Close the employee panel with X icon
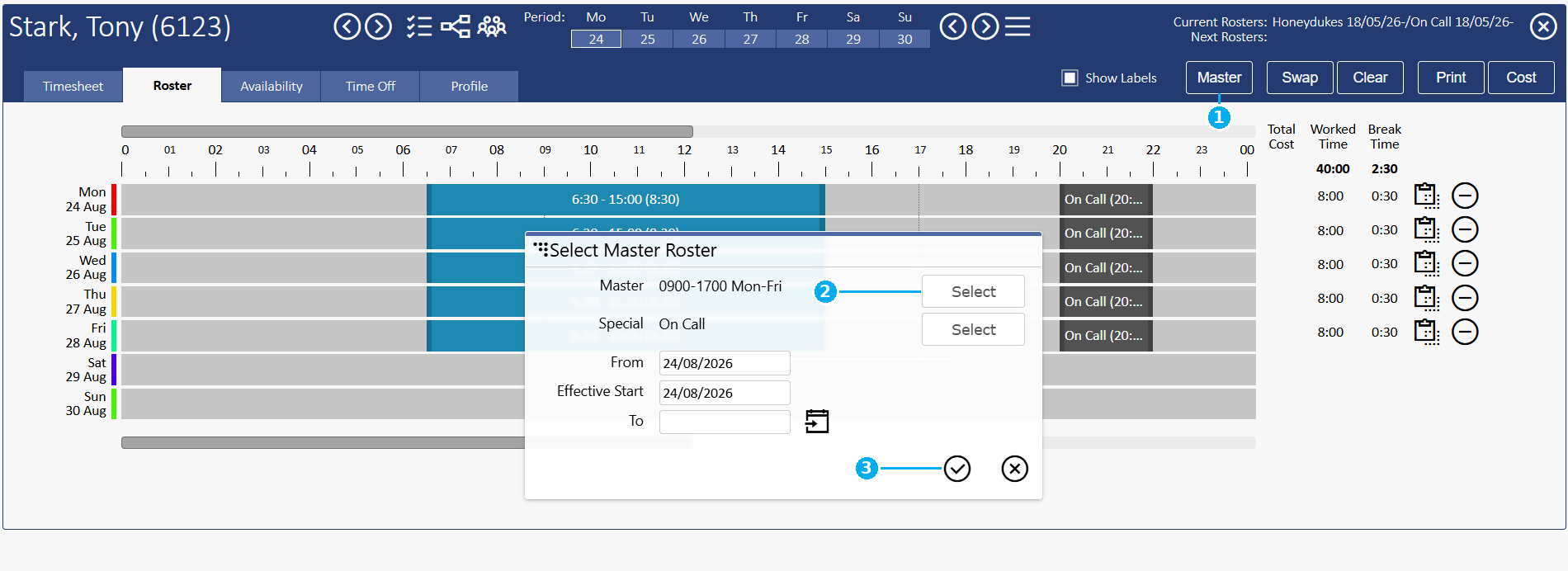This screenshot has width=1568, height=571. click(1543, 27)
